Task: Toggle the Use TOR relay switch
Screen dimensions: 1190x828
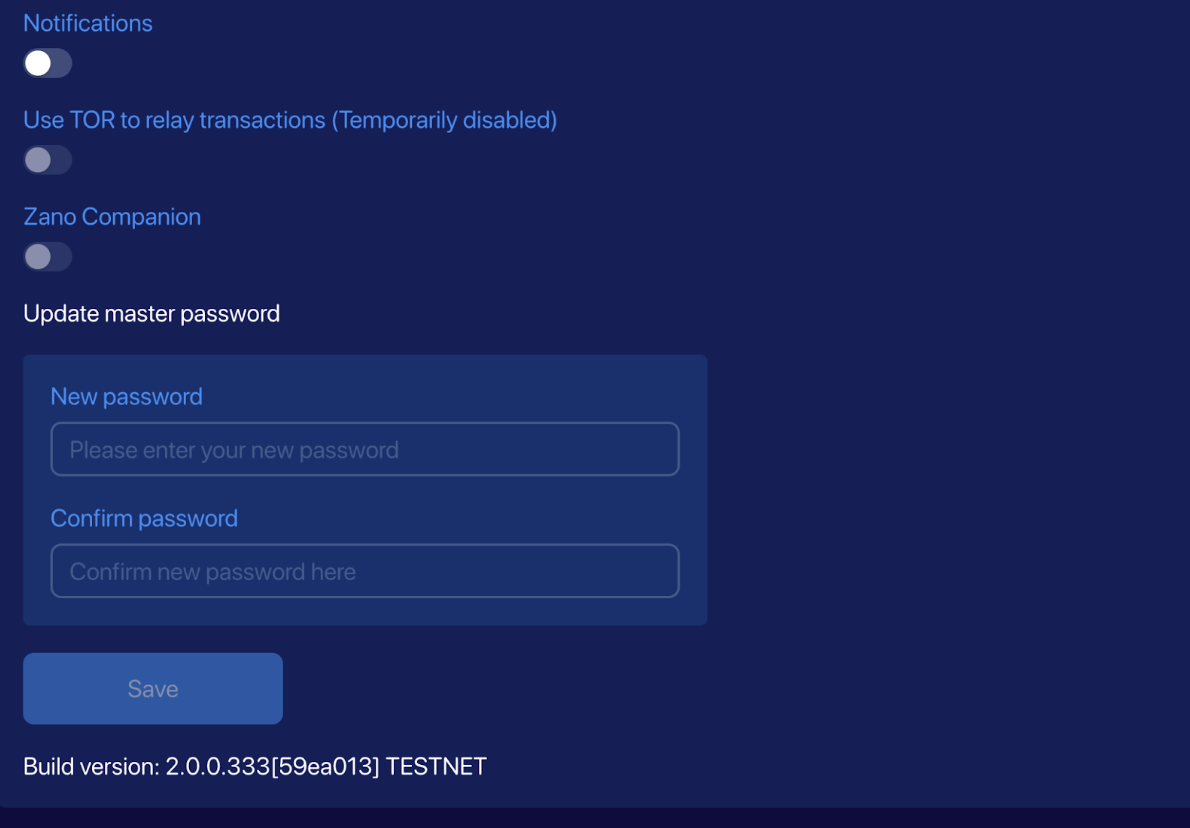Action: 47,160
